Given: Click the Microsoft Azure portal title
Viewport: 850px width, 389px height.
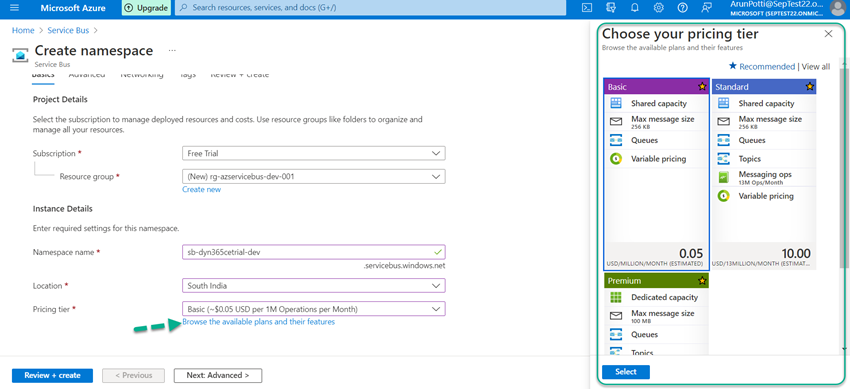Looking at the screenshot, I should [73, 8].
